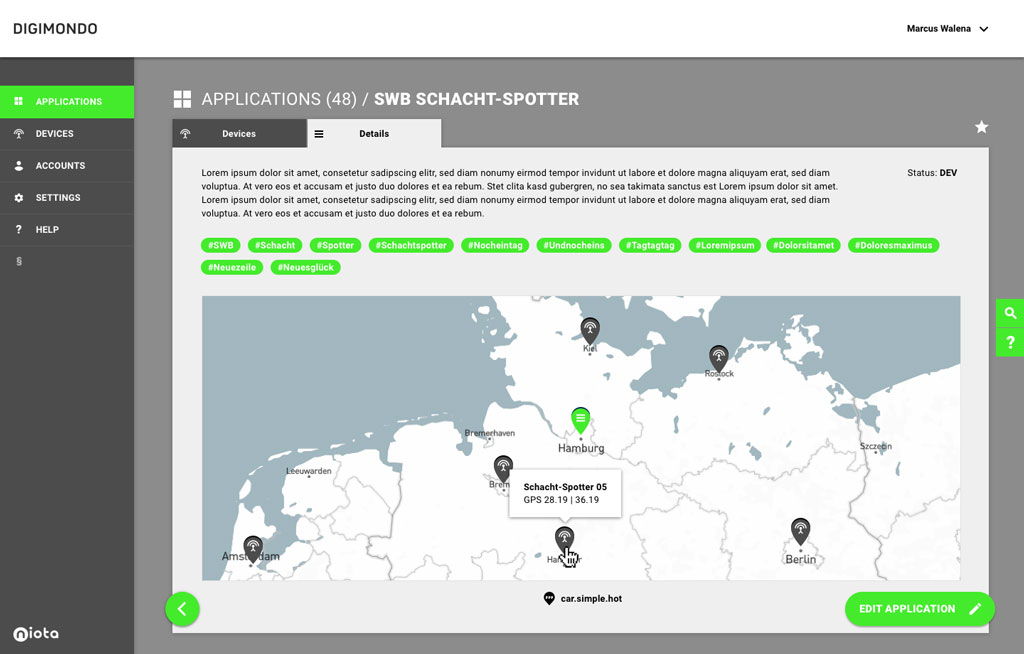Click the Accounts person icon in sidebar

(x=19, y=166)
